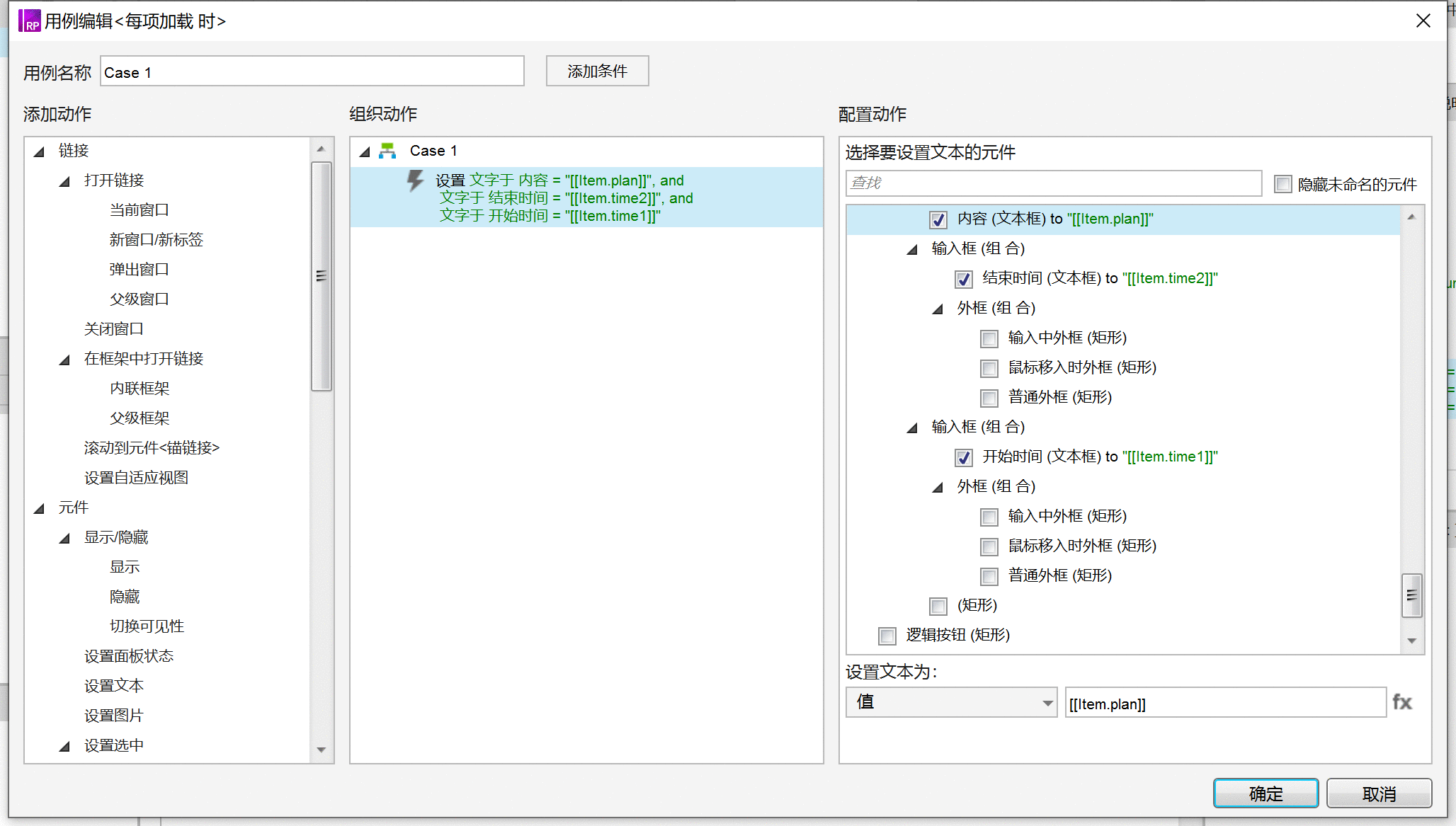The width and height of the screenshot is (1456, 826).
Task: Enable 隐藏未命名的元件 checkbox
Action: point(1282,184)
